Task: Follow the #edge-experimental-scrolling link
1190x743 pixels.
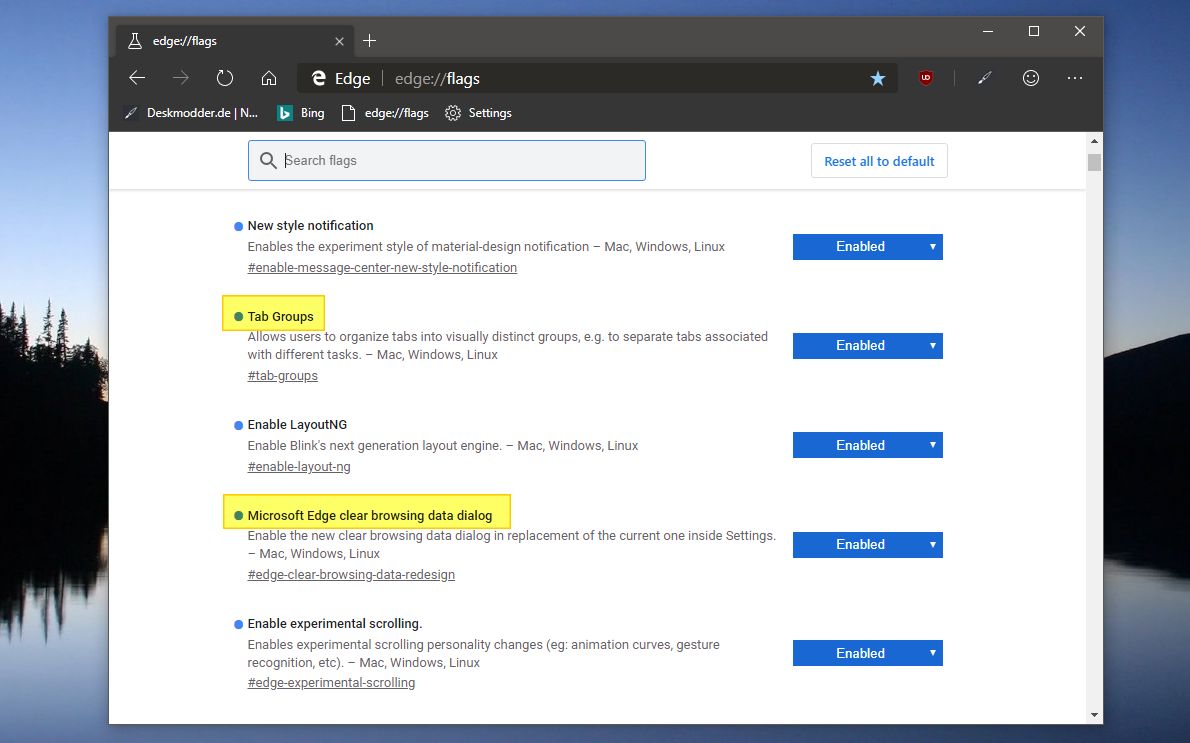Action: click(331, 683)
